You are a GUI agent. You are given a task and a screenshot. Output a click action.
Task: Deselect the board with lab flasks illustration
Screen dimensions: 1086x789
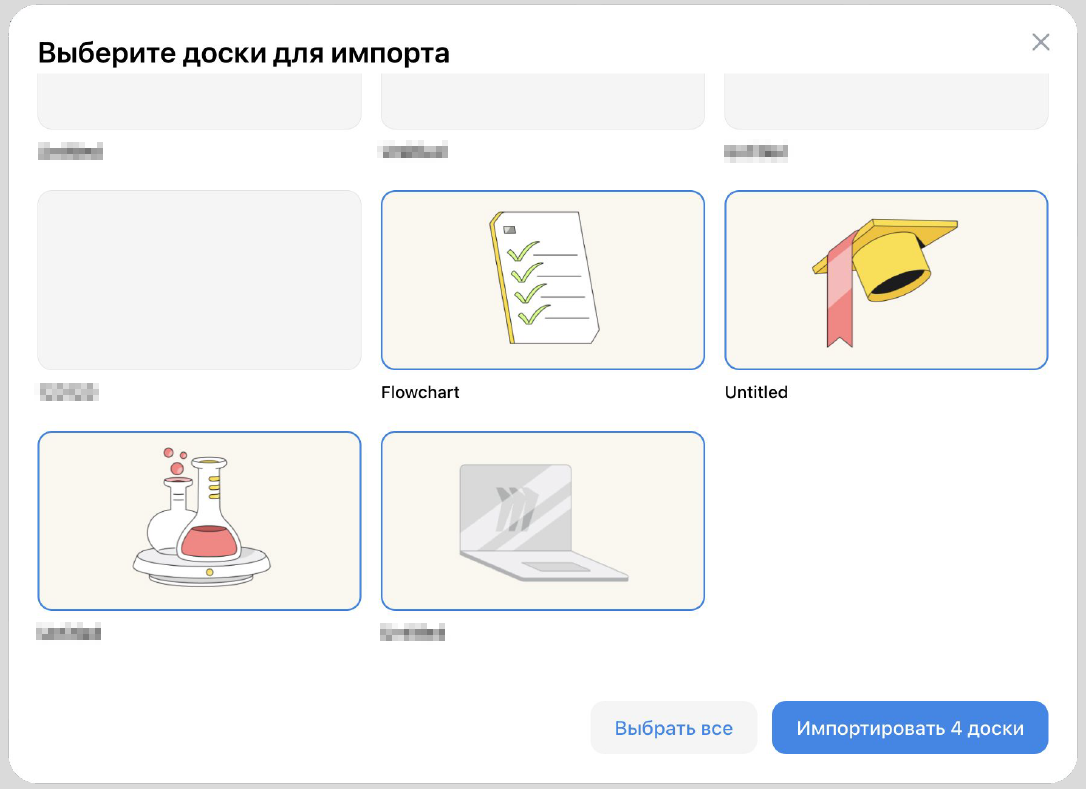pyautogui.click(x=199, y=521)
